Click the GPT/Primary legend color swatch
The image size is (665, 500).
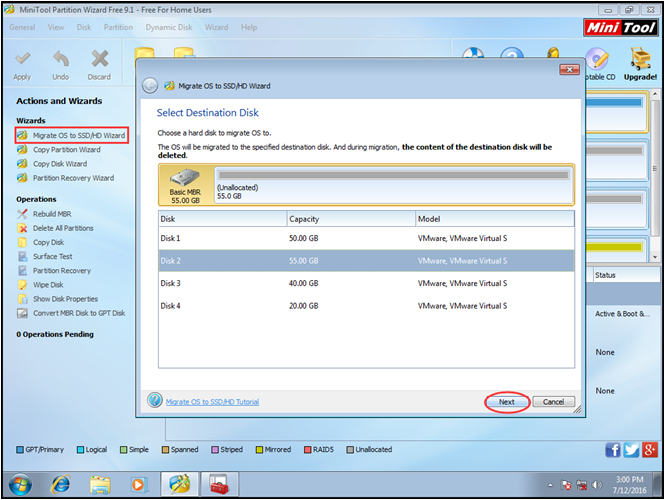(20, 450)
